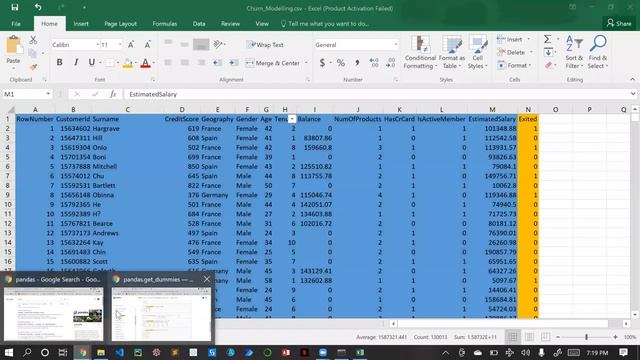Switch to Page Break Preview in status bar

pos(545,337)
